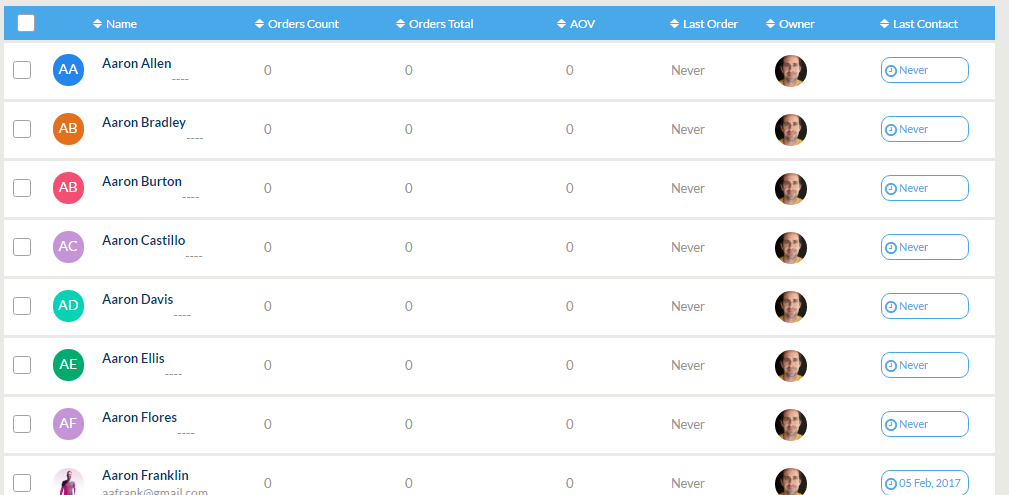The height and width of the screenshot is (495, 1009).
Task: Click the owner photo in Aaron Davis's row
Action: coord(791,307)
